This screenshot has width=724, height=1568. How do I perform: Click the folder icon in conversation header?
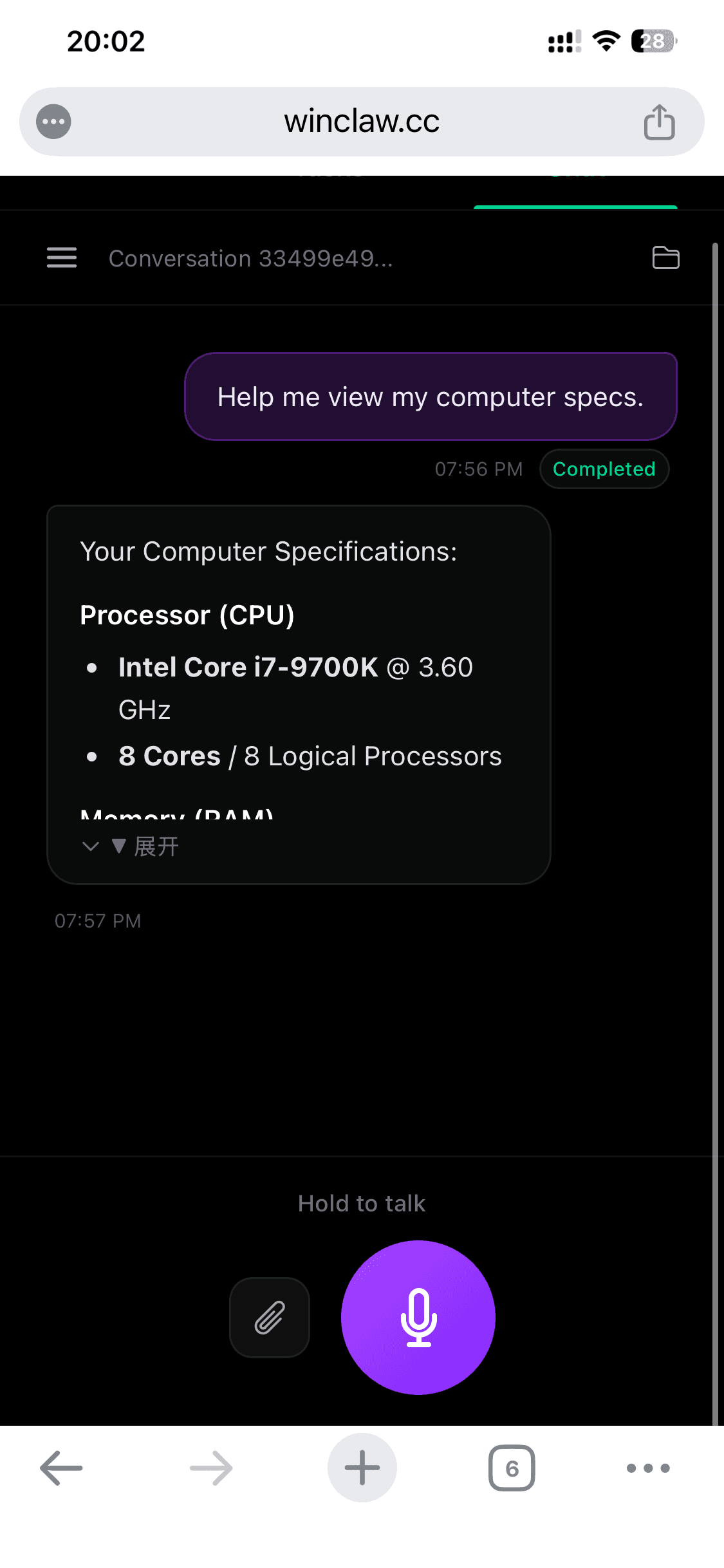tap(665, 258)
